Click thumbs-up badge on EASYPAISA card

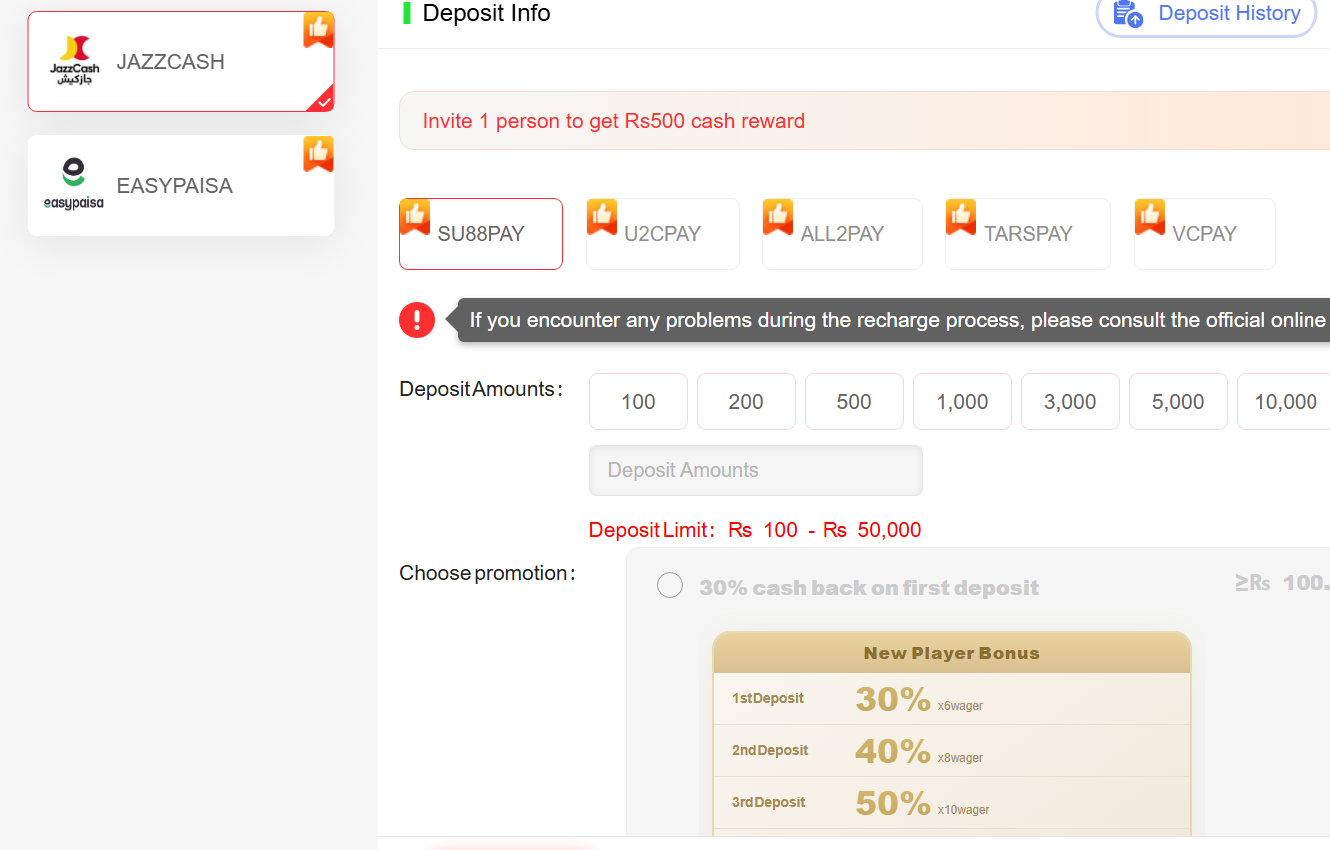[318, 154]
